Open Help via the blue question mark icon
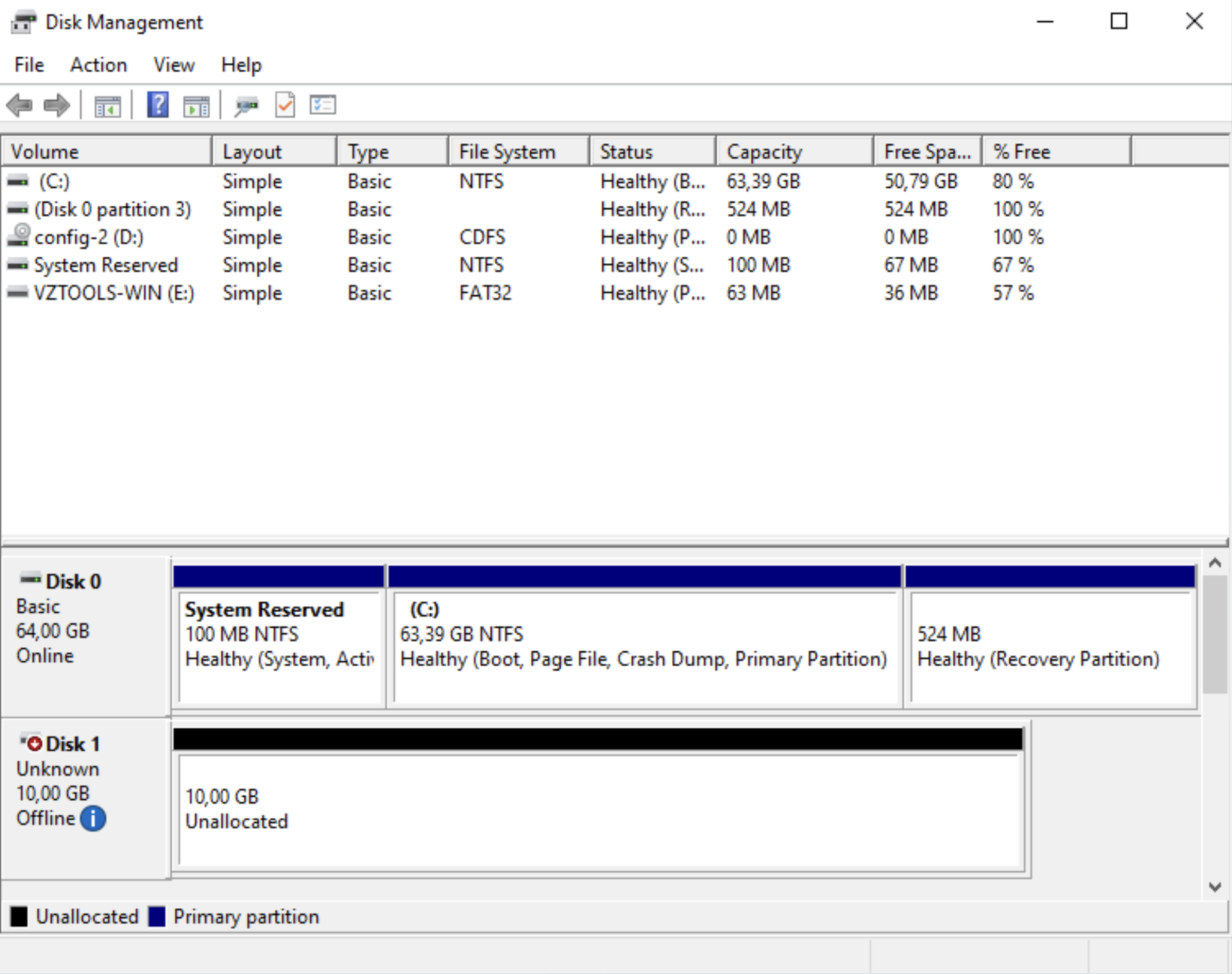This screenshot has height=974, width=1232. point(157,105)
